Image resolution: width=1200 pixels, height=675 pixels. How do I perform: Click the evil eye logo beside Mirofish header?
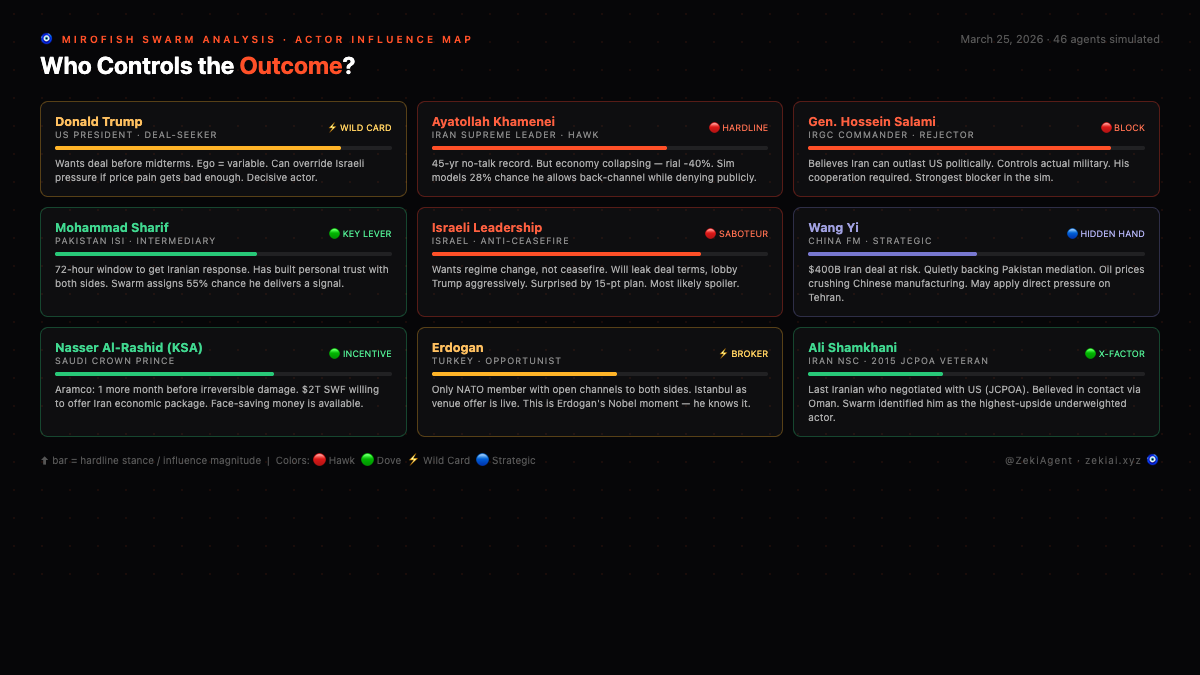[x=46, y=39]
